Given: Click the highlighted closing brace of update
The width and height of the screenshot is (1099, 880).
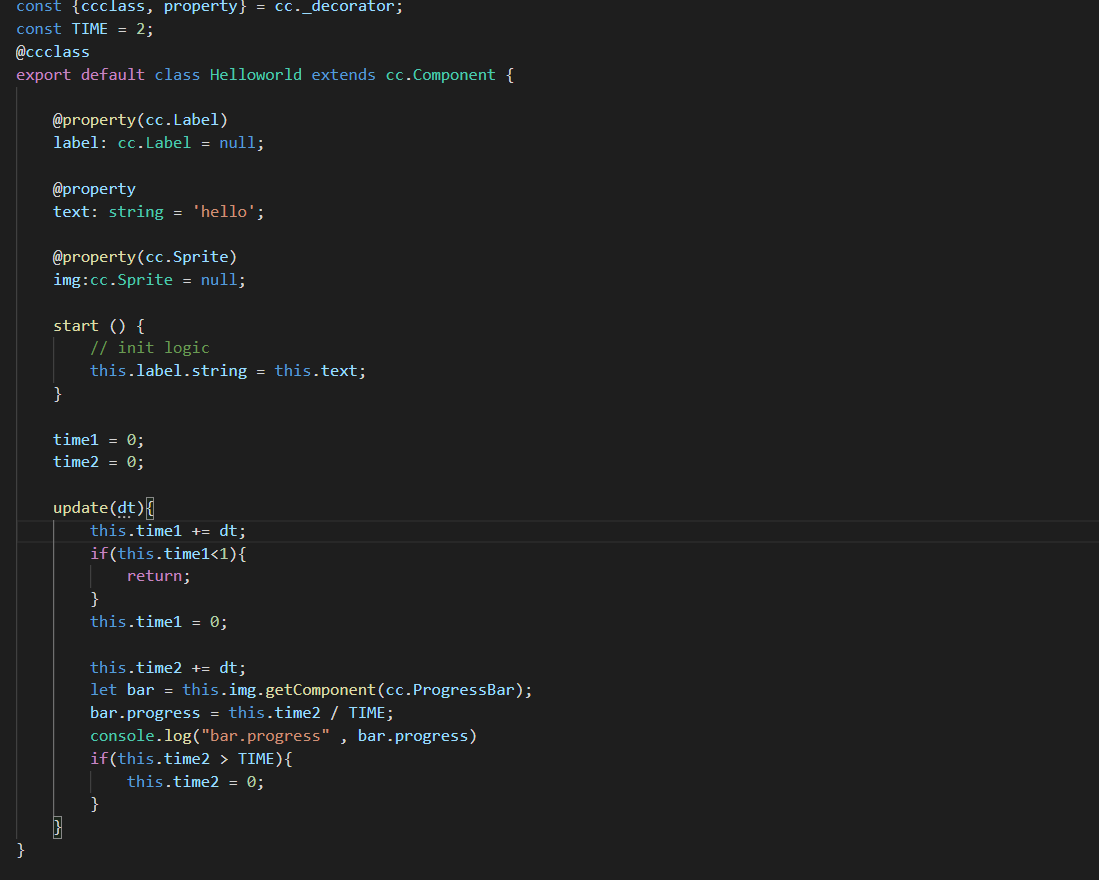Looking at the screenshot, I should [x=57, y=827].
